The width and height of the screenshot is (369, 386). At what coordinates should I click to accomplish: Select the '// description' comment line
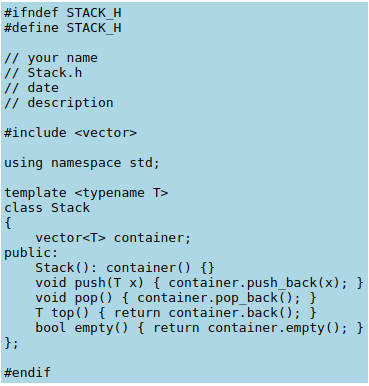tap(59, 103)
